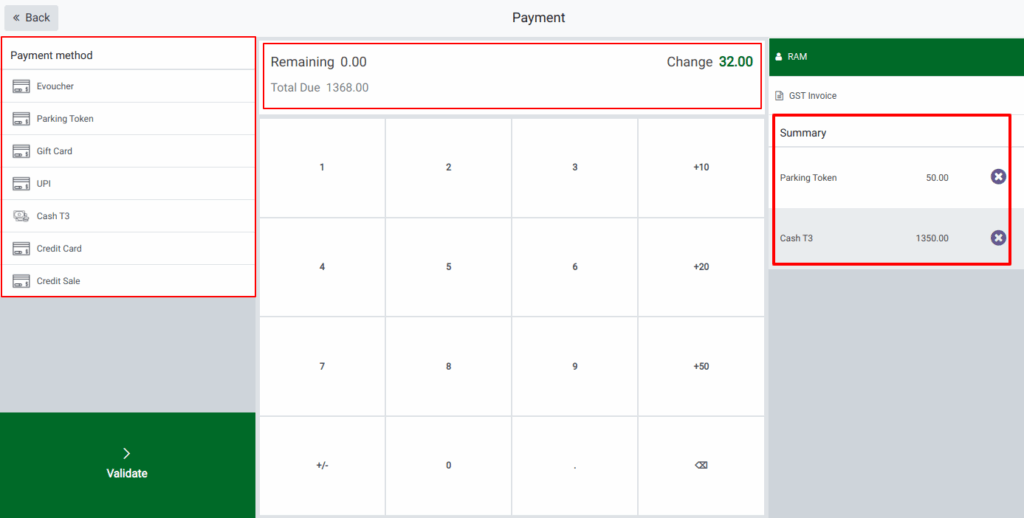This screenshot has height=518, width=1024.
Task: Click the GST Invoice document icon
Action: coord(778,96)
